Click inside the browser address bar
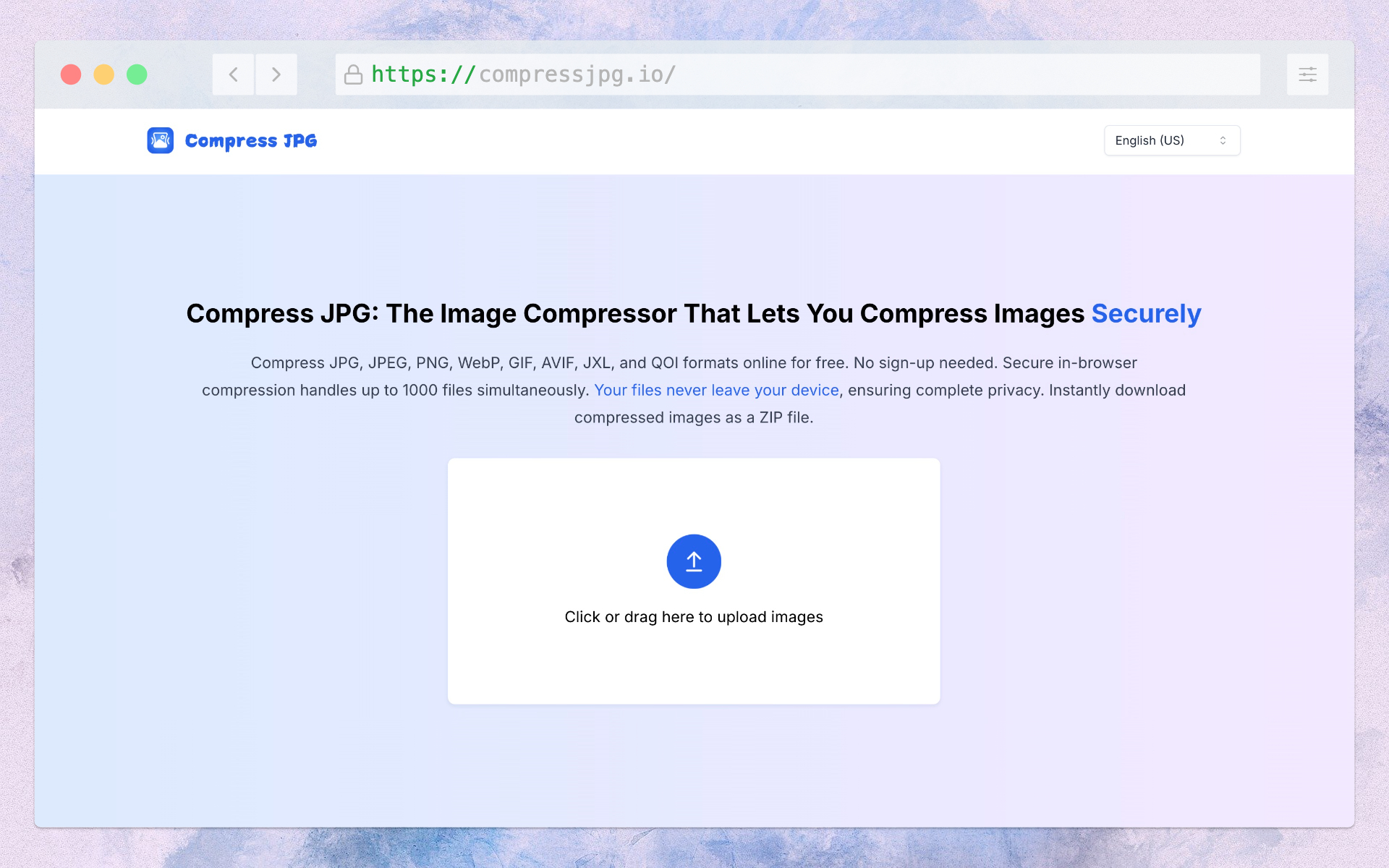The width and height of the screenshot is (1389, 868). (796, 74)
